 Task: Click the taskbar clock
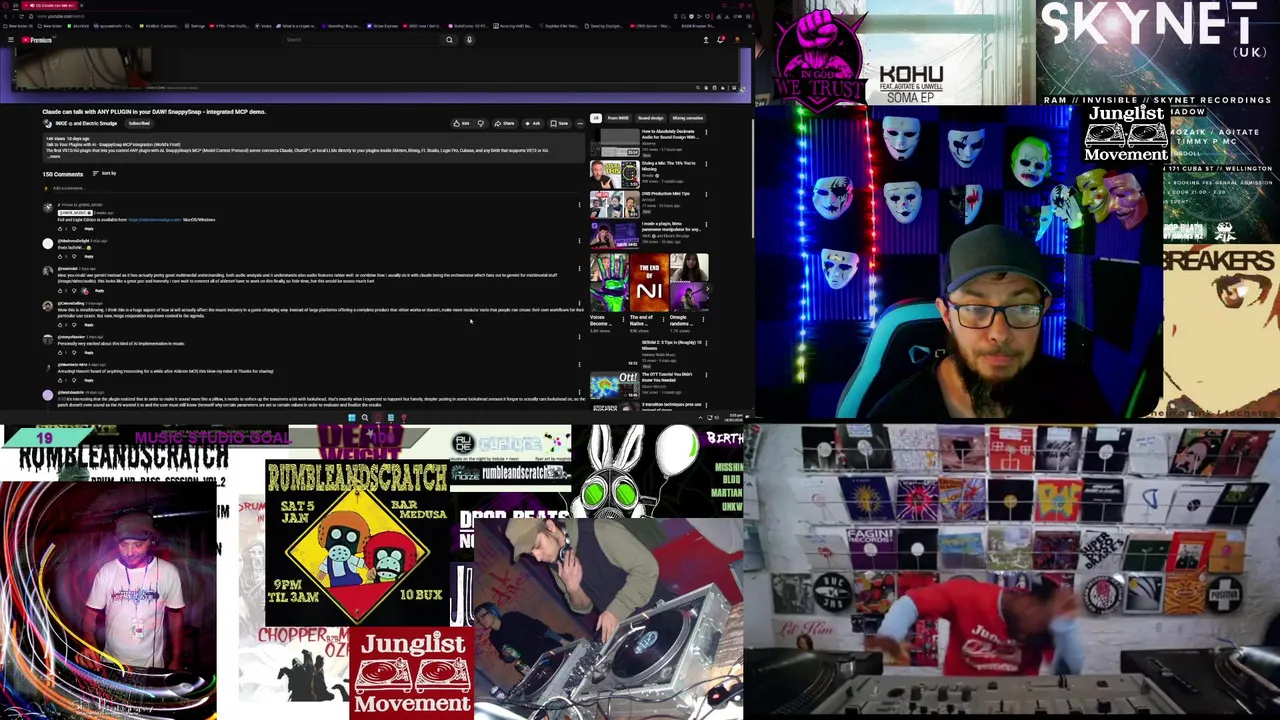[735, 417]
